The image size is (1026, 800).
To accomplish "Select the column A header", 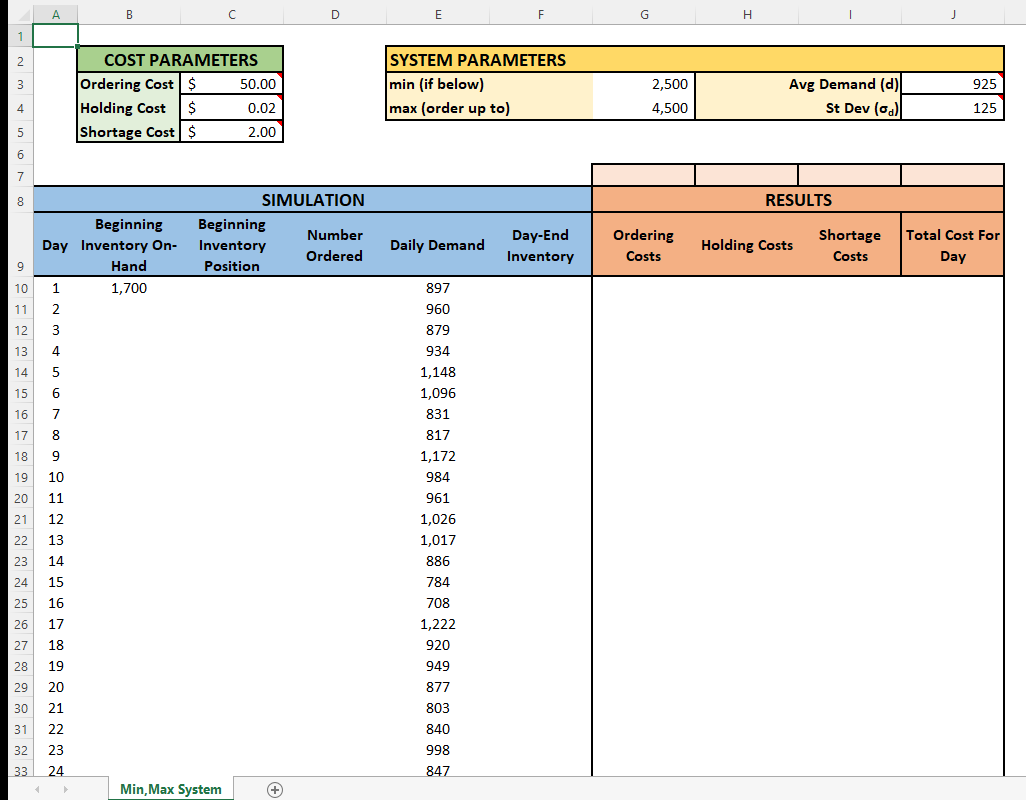I will click(x=55, y=14).
